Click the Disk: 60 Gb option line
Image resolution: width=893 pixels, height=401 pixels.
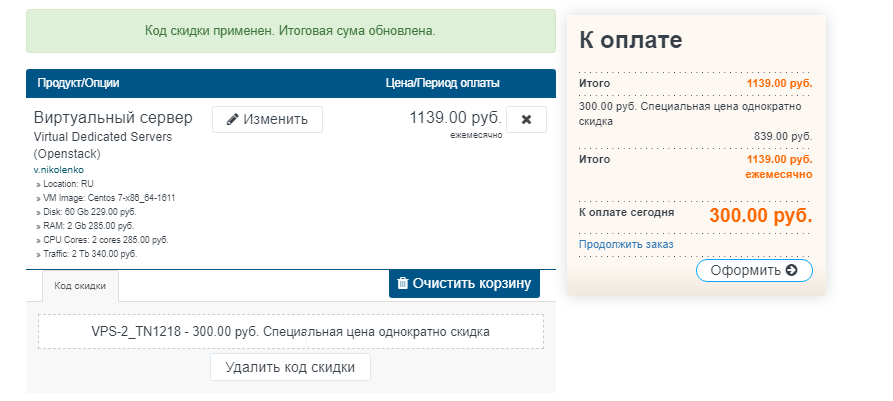pyautogui.click(x=91, y=212)
